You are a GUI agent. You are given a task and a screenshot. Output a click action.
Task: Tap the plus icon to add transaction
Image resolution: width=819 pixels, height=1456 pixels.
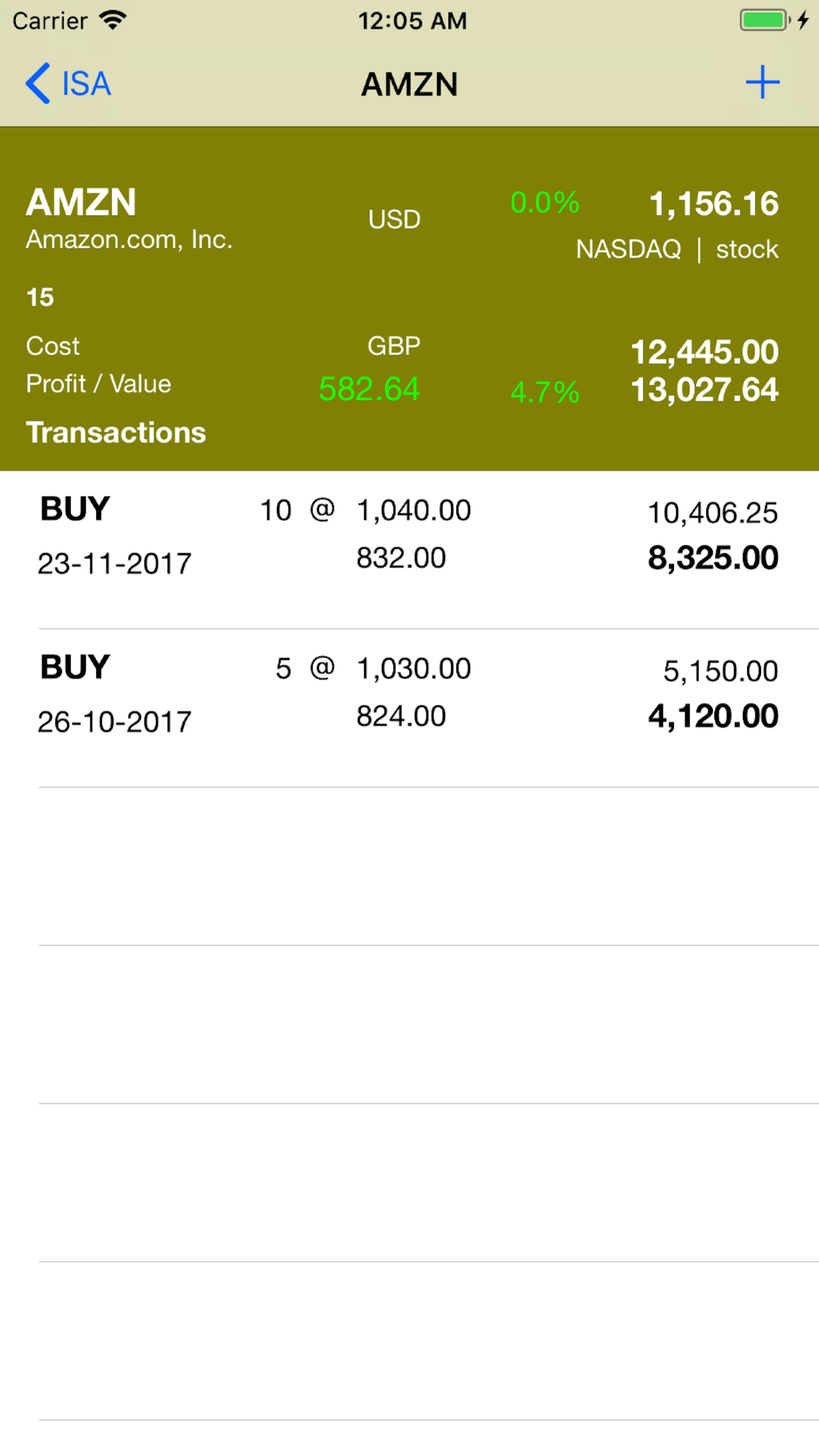pyautogui.click(x=762, y=82)
